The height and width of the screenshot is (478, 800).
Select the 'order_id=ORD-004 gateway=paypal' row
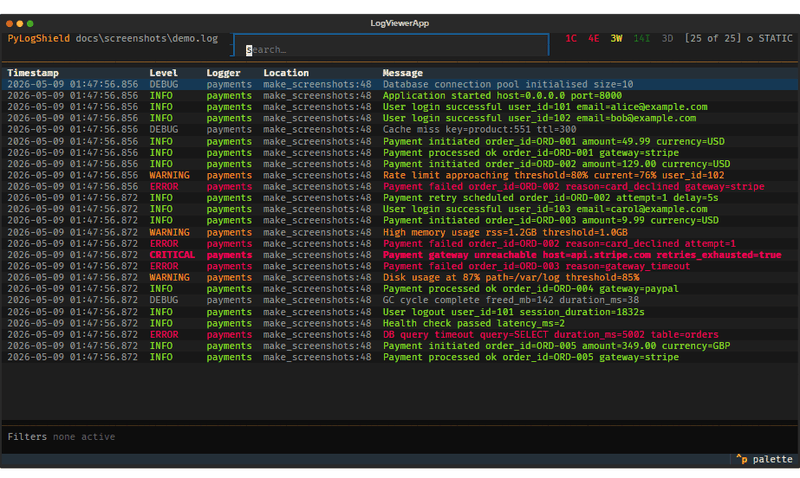(400, 289)
